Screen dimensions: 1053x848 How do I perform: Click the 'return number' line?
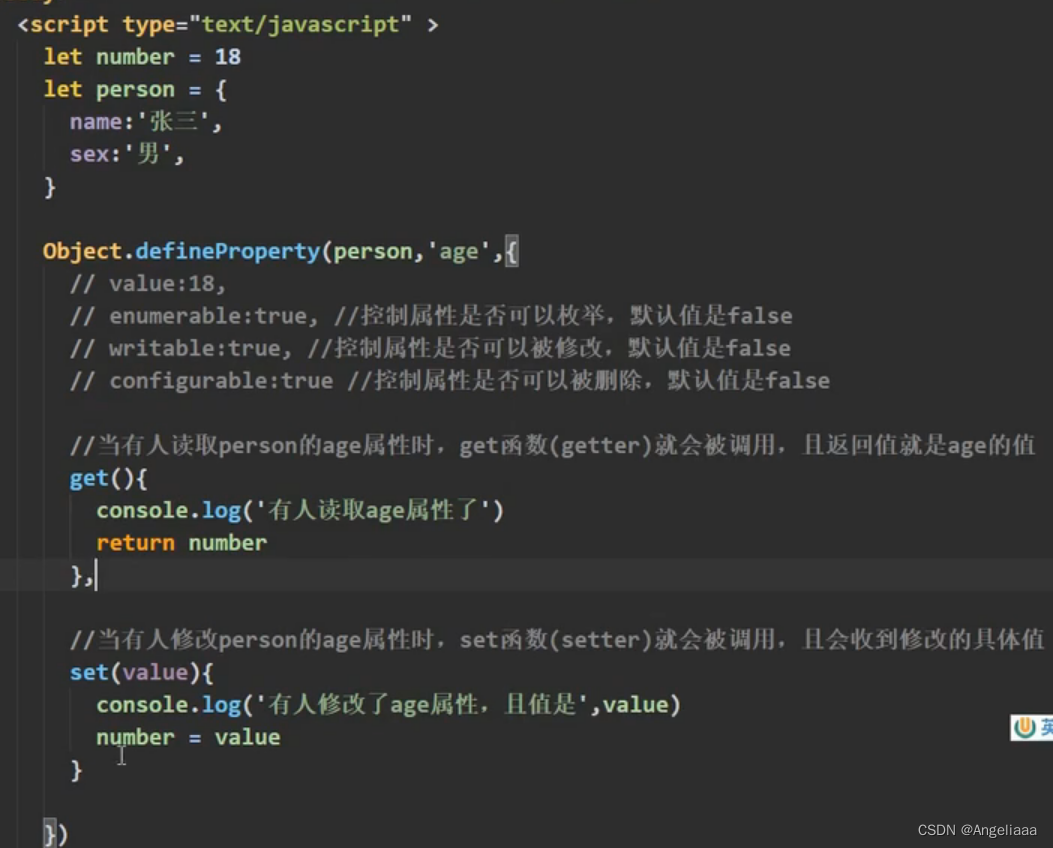tap(181, 543)
